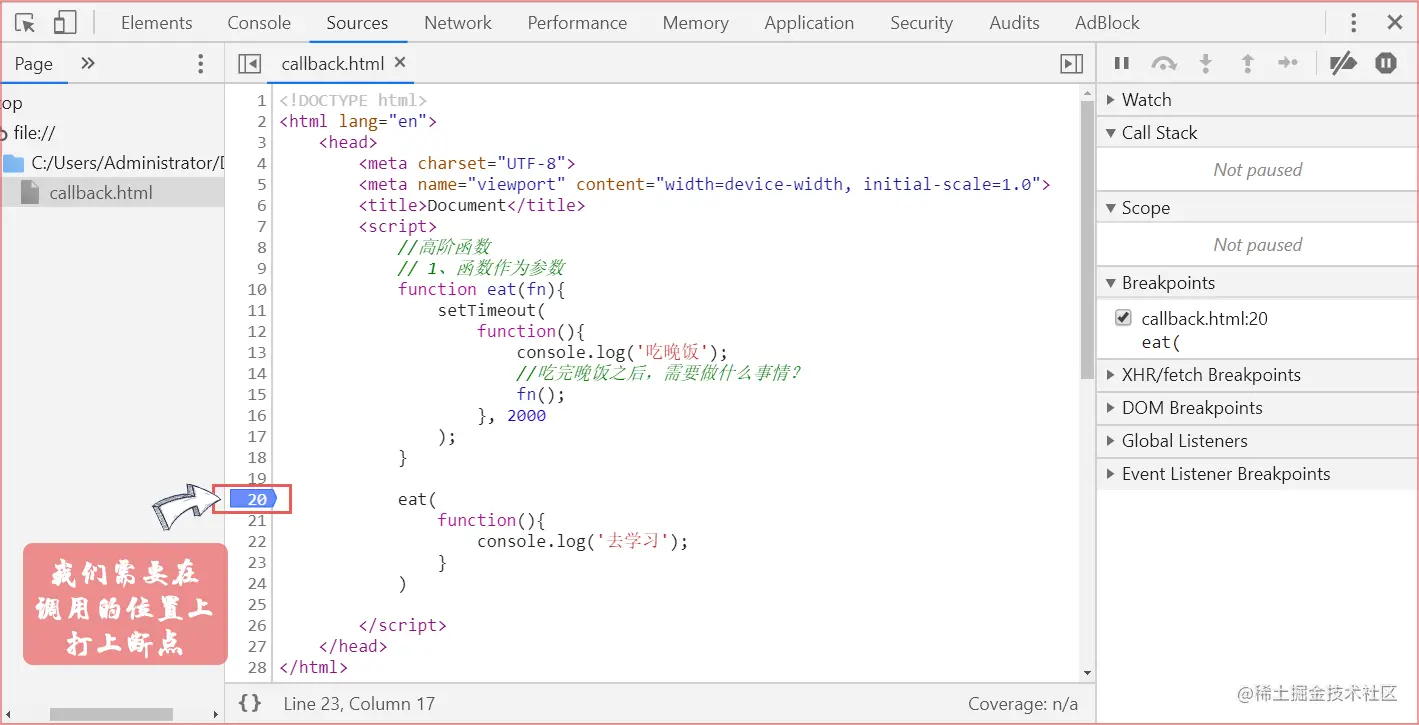This screenshot has width=1419, height=725.
Task: Switch to the Elements tab
Action: [156, 22]
